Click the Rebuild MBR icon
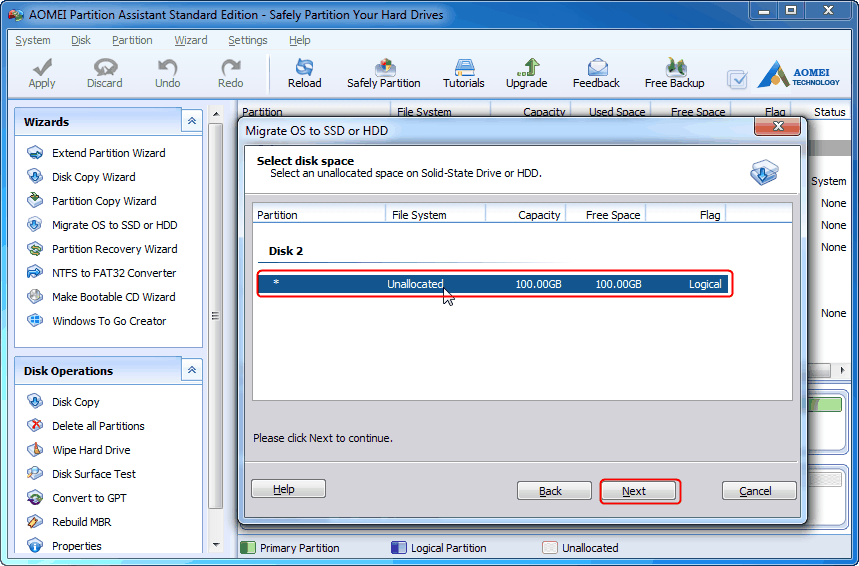The image size is (859, 566). [x=35, y=522]
